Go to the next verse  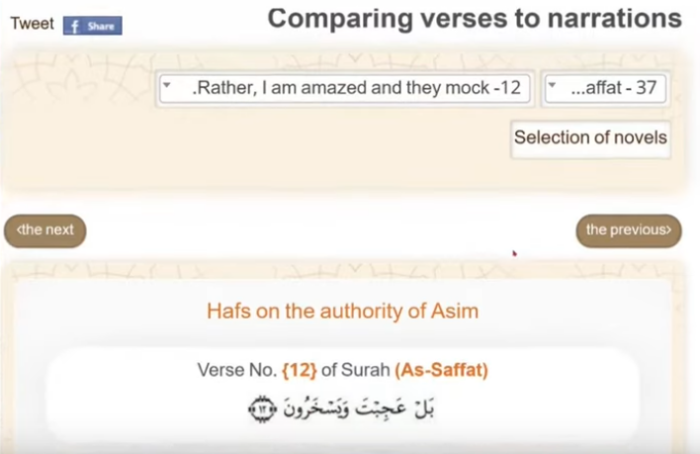pos(45,230)
